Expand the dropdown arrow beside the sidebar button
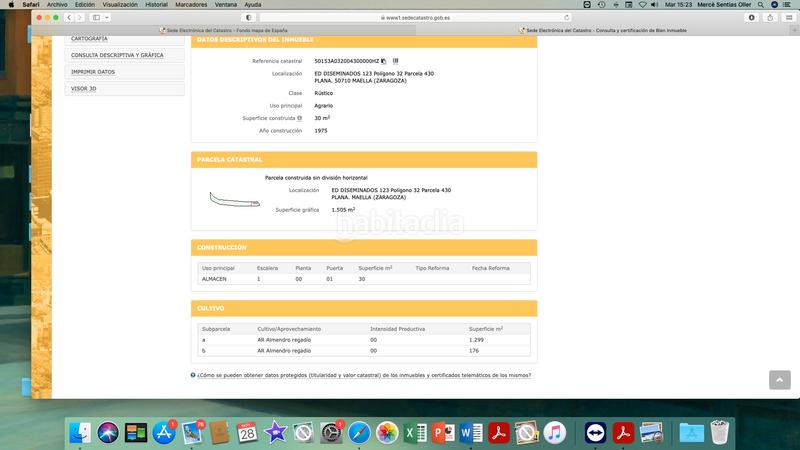The image size is (800, 450). click(x=107, y=17)
